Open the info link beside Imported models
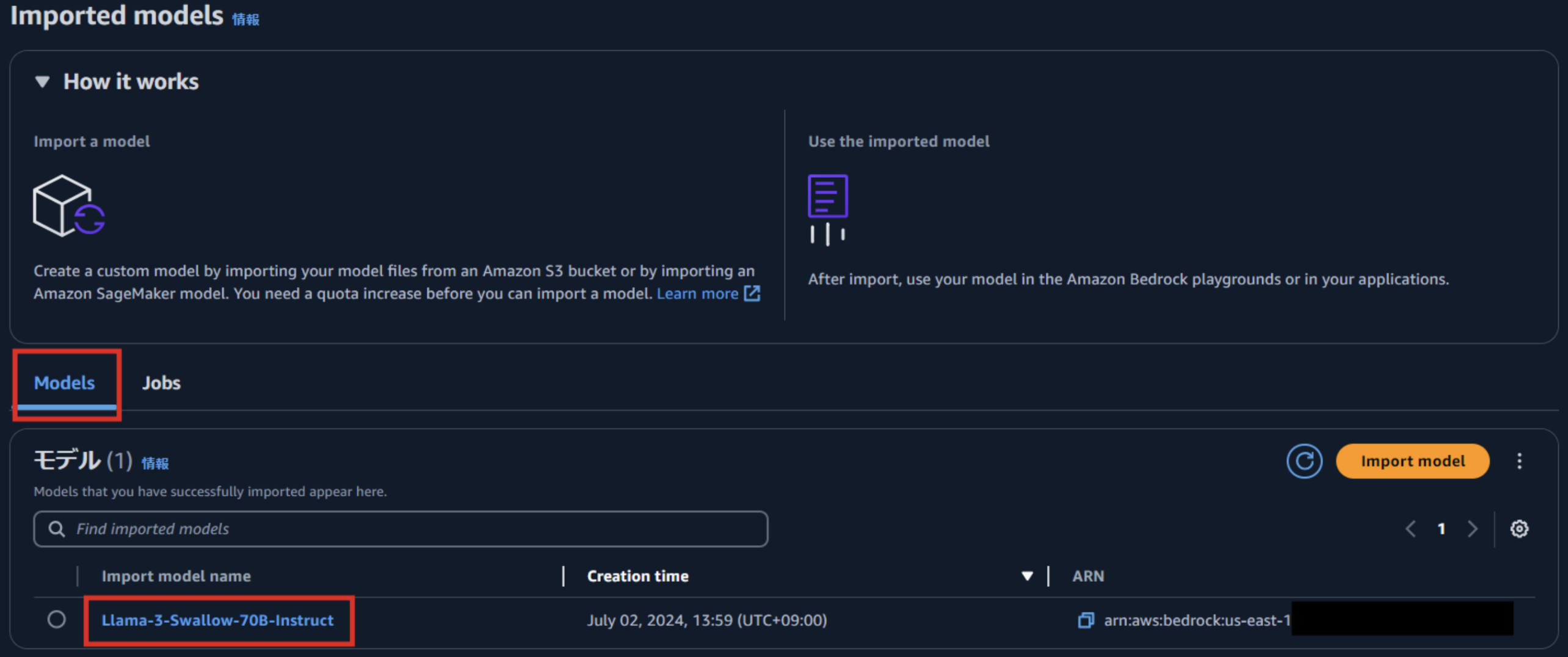This screenshot has width=1568, height=657. (245, 20)
